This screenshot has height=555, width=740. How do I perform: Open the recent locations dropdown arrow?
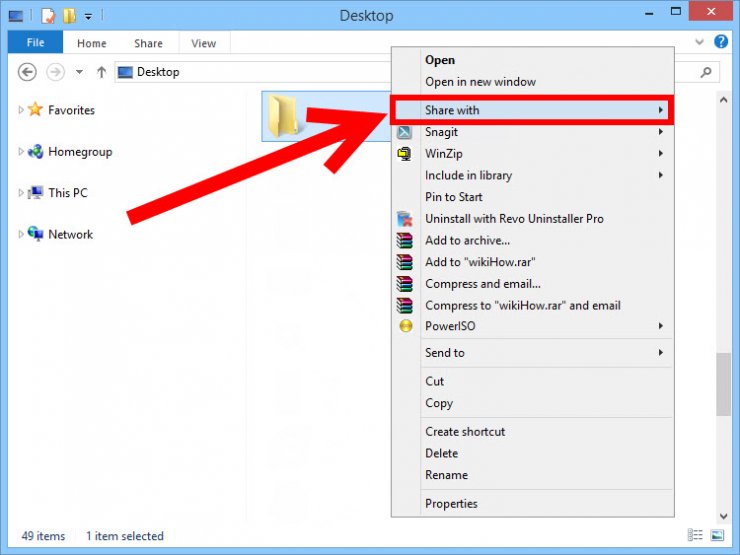[79, 72]
